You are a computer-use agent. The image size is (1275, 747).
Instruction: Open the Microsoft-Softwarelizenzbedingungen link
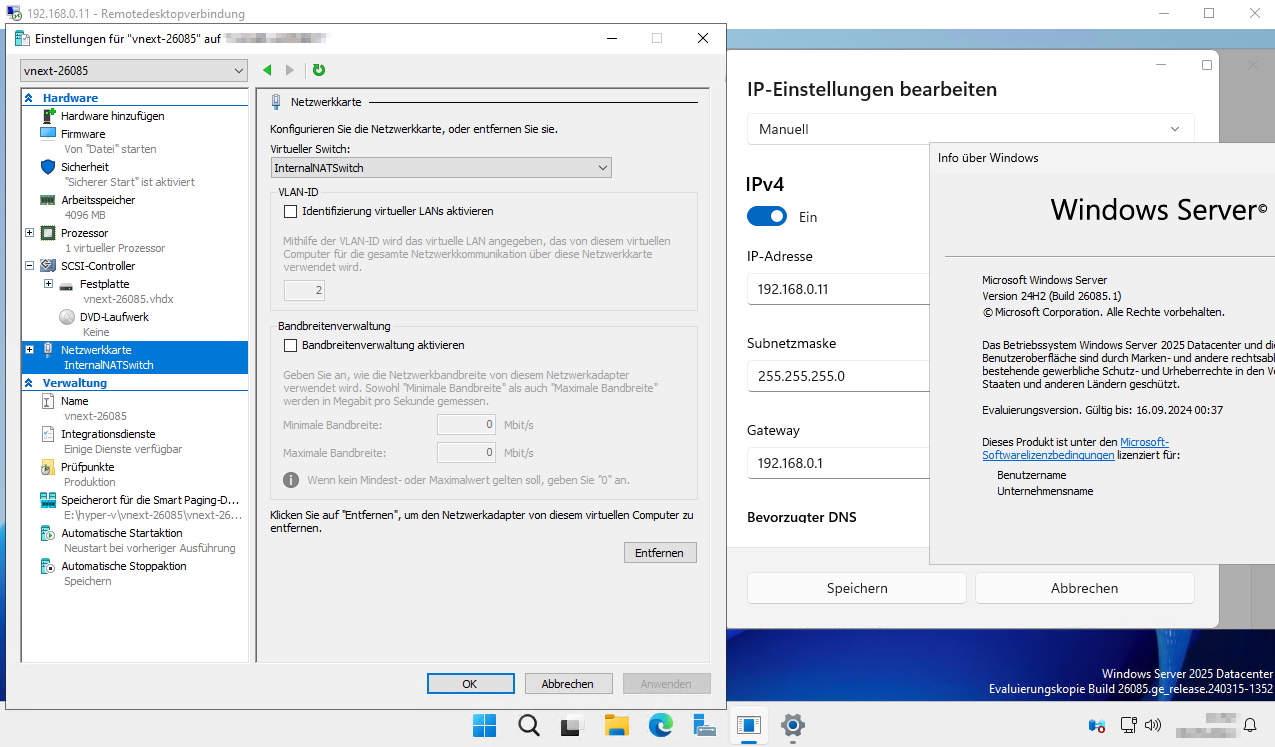pyautogui.click(x=1075, y=448)
